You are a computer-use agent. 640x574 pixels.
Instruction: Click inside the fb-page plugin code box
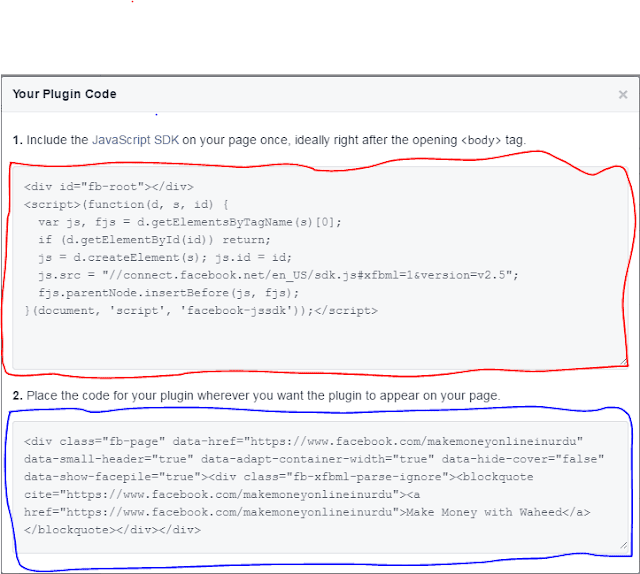click(x=320, y=487)
